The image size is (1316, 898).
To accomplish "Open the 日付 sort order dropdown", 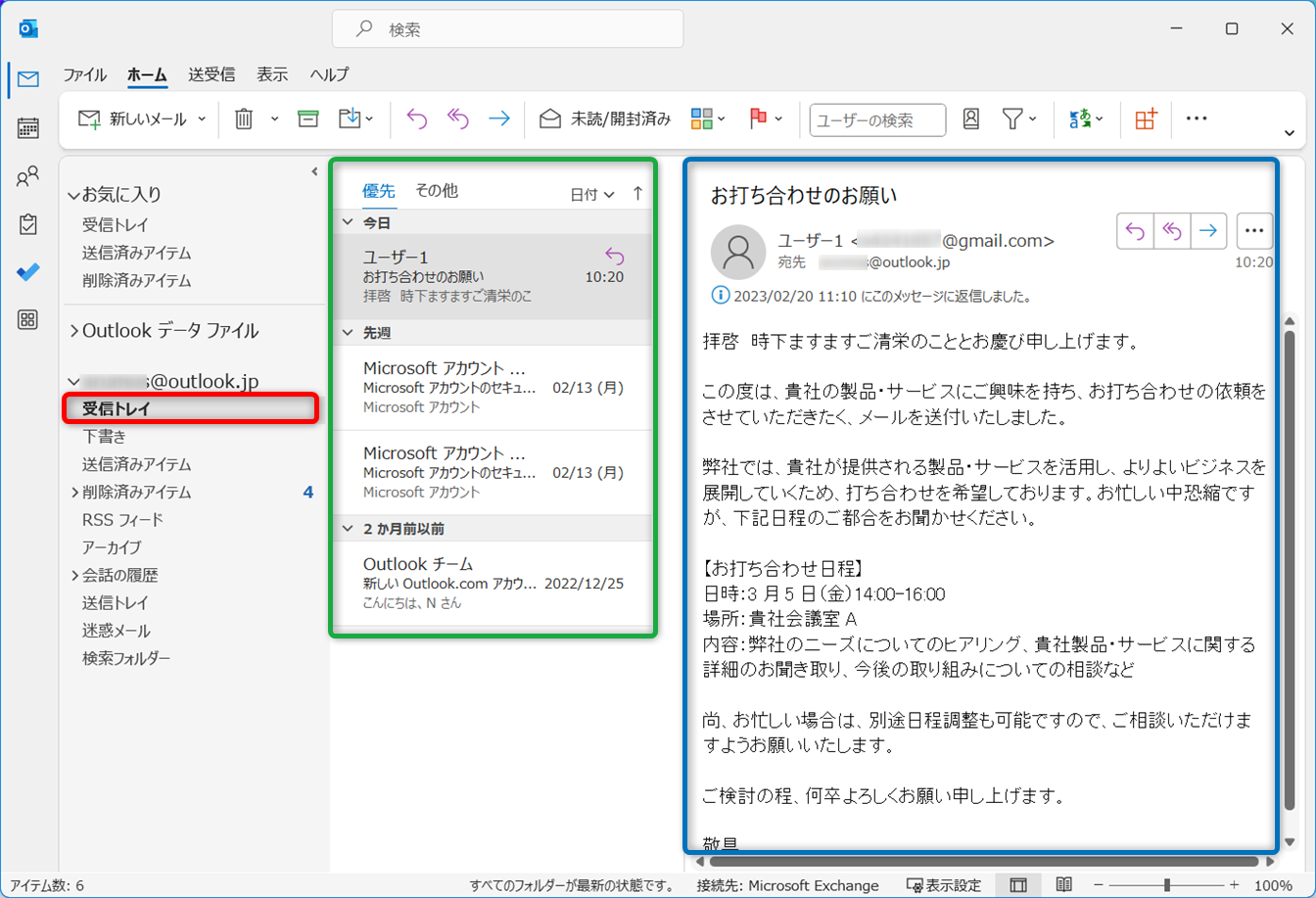I will [x=590, y=191].
